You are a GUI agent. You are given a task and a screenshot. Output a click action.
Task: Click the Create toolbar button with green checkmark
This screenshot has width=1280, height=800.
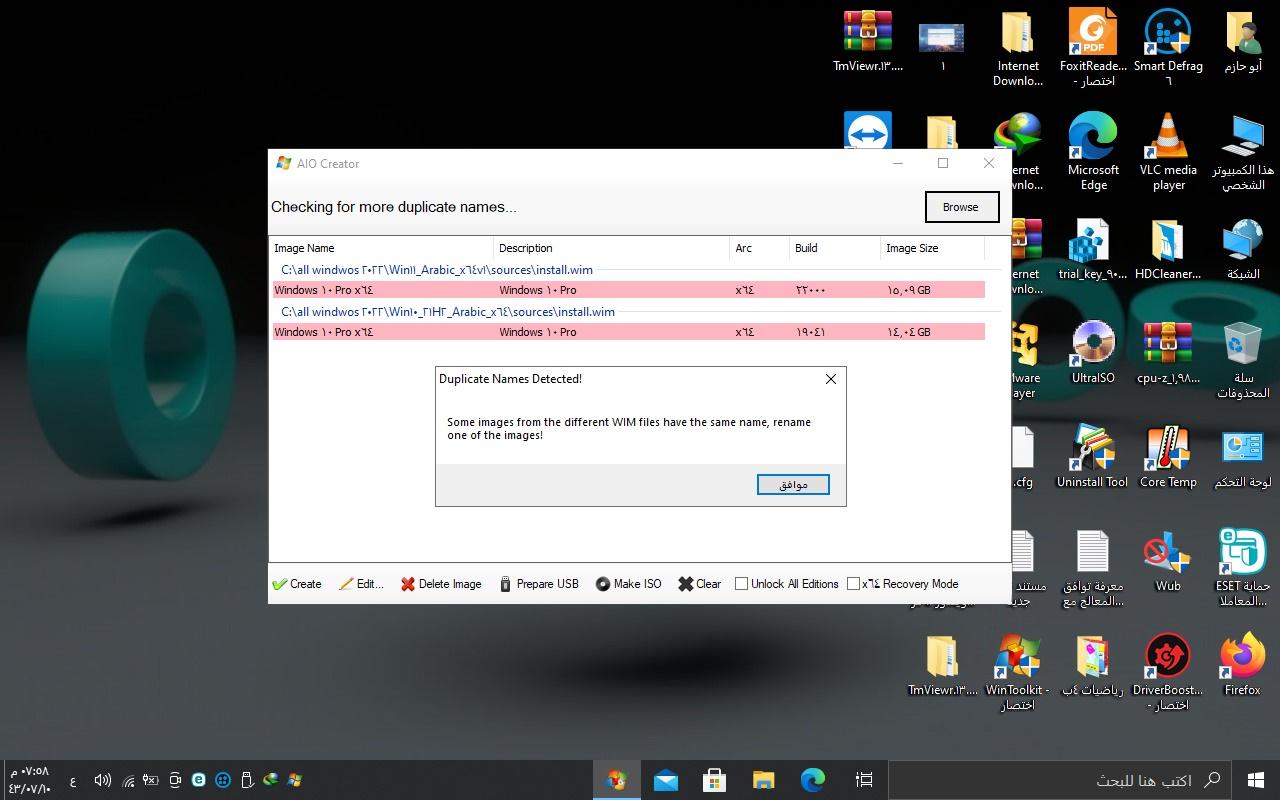(297, 584)
